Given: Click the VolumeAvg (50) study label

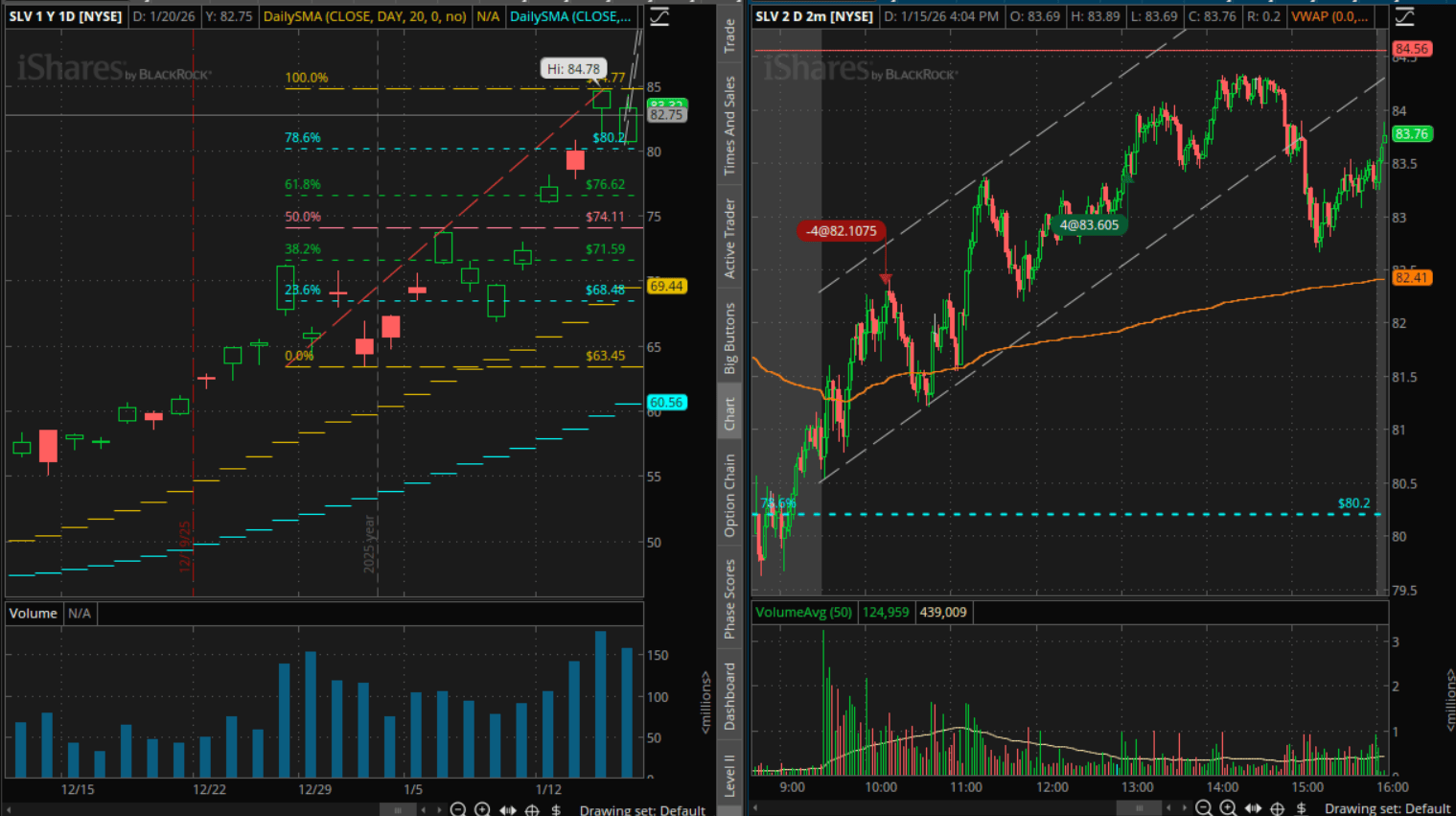Looking at the screenshot, I should pyautogui.click(x=803, y=612).
